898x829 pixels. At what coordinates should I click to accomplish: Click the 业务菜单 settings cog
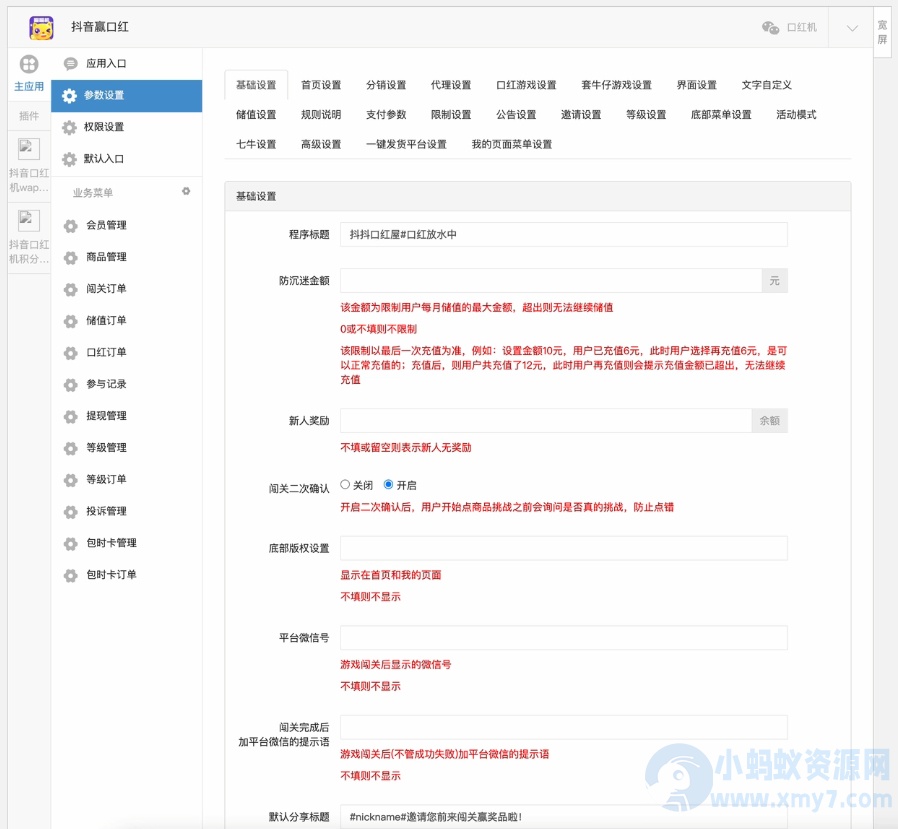coord(186,191)
